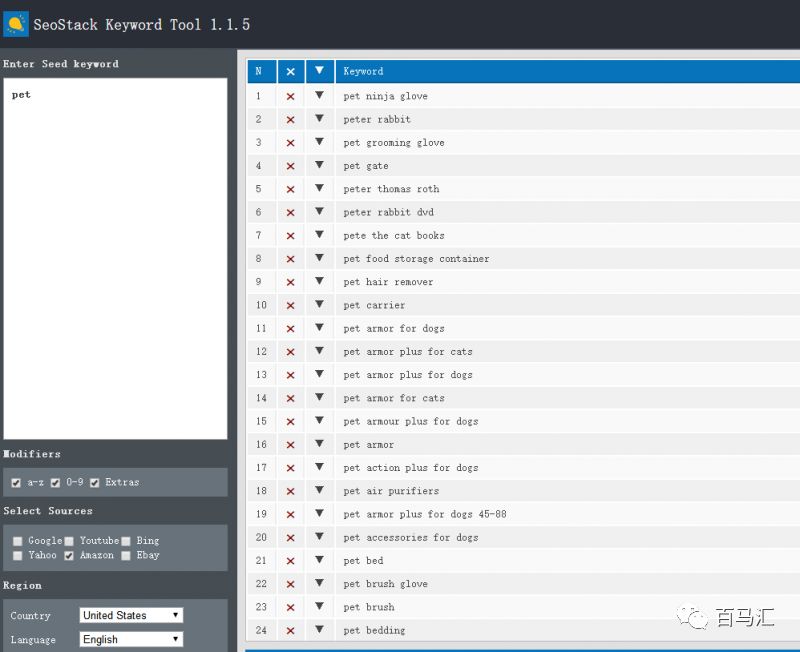Open the Country dropdown showing United States
Image resolution: width=800 pixels, height=652 pixels.
[131, 615]
